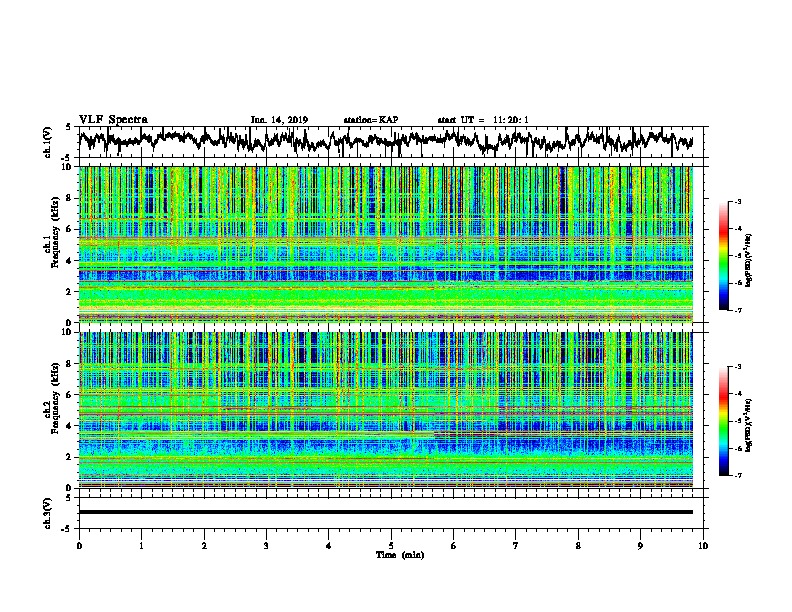This screenshot has width=792, height=612.
Task: Click the "ch.1(V)" axis label
Action: point(48,142)
